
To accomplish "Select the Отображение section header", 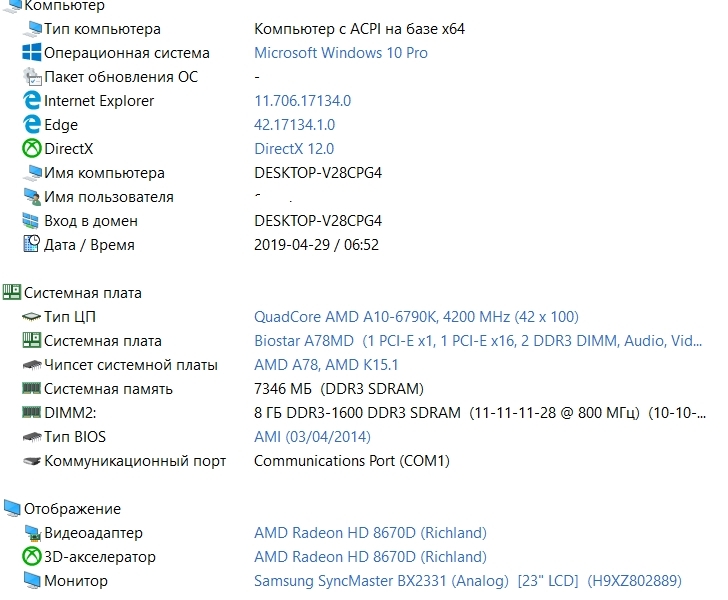I will (x=72, y=509).
